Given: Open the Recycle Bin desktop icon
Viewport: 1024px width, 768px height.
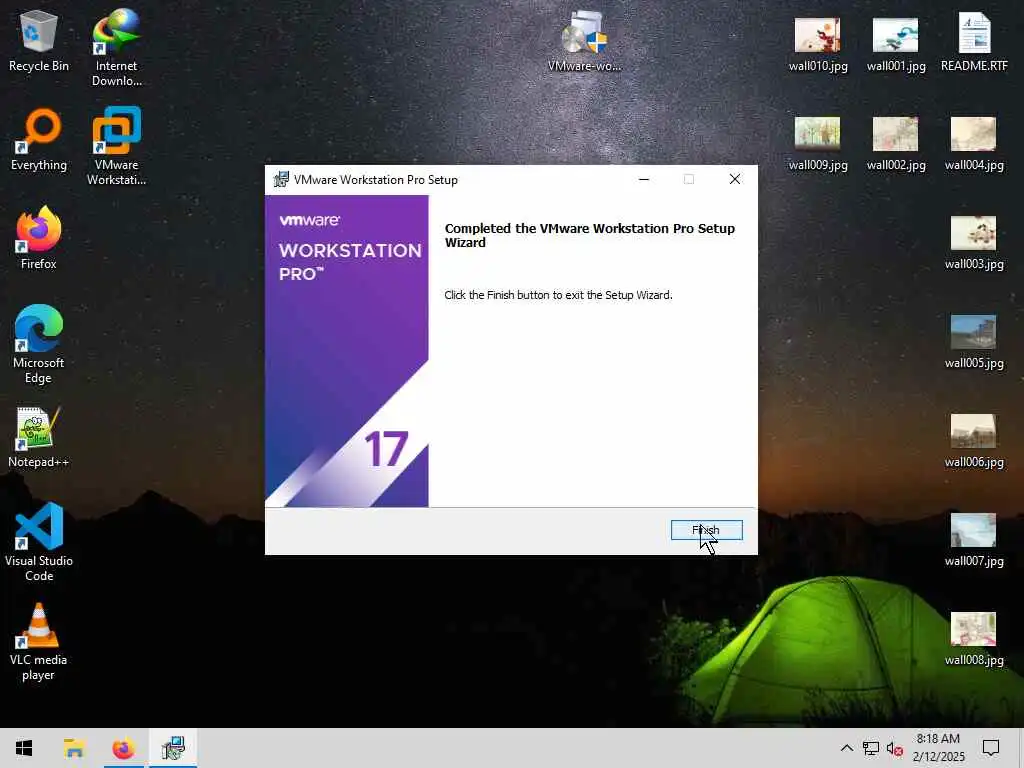Looking at the screenshot, I should click(x=39, y=41).
